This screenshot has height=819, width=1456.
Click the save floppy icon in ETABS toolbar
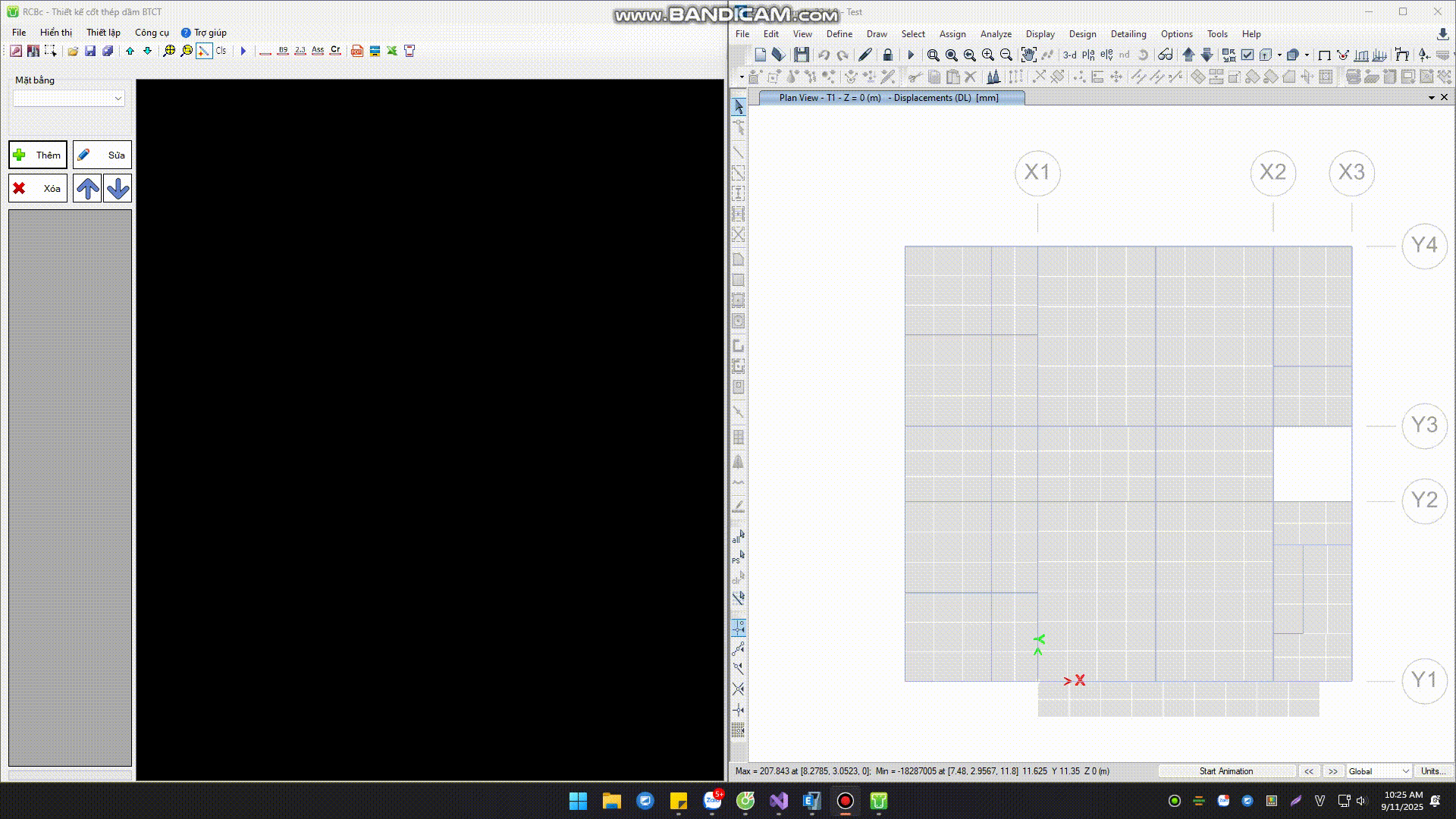[802, 55]
